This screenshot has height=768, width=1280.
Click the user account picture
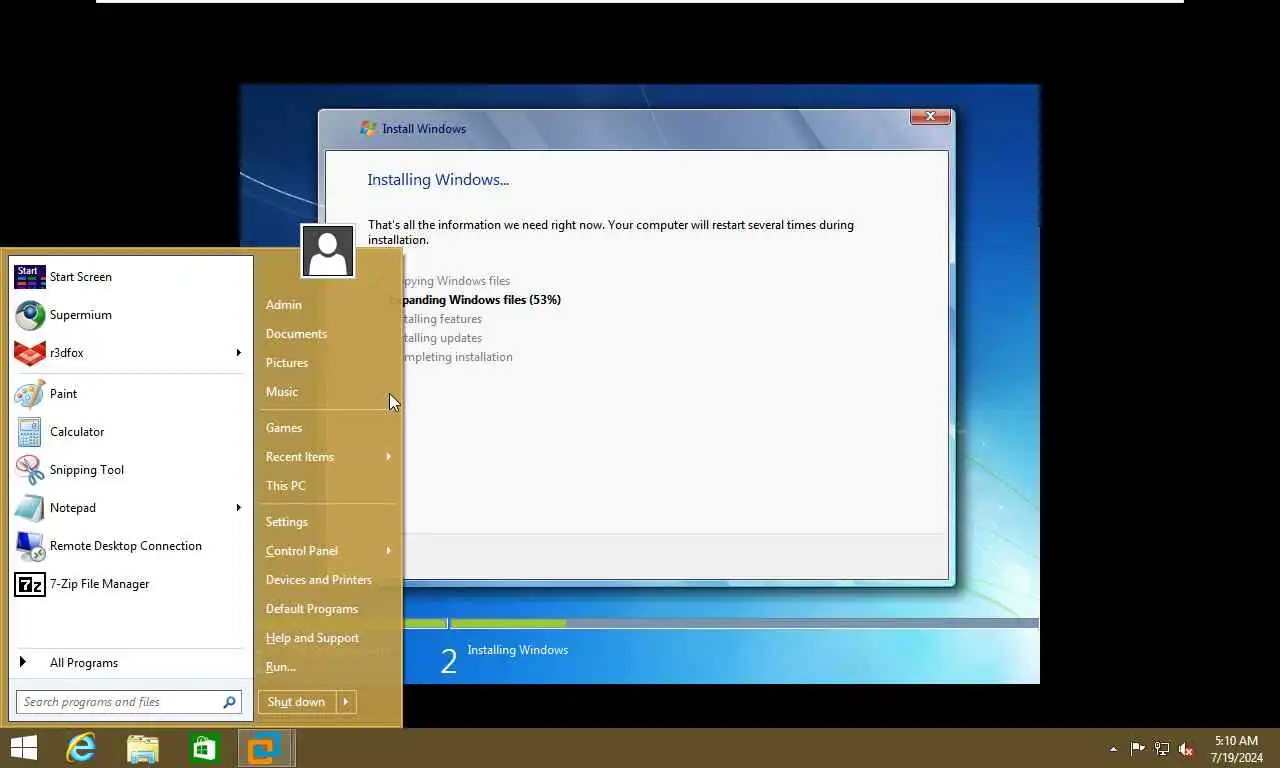[328, 250]
